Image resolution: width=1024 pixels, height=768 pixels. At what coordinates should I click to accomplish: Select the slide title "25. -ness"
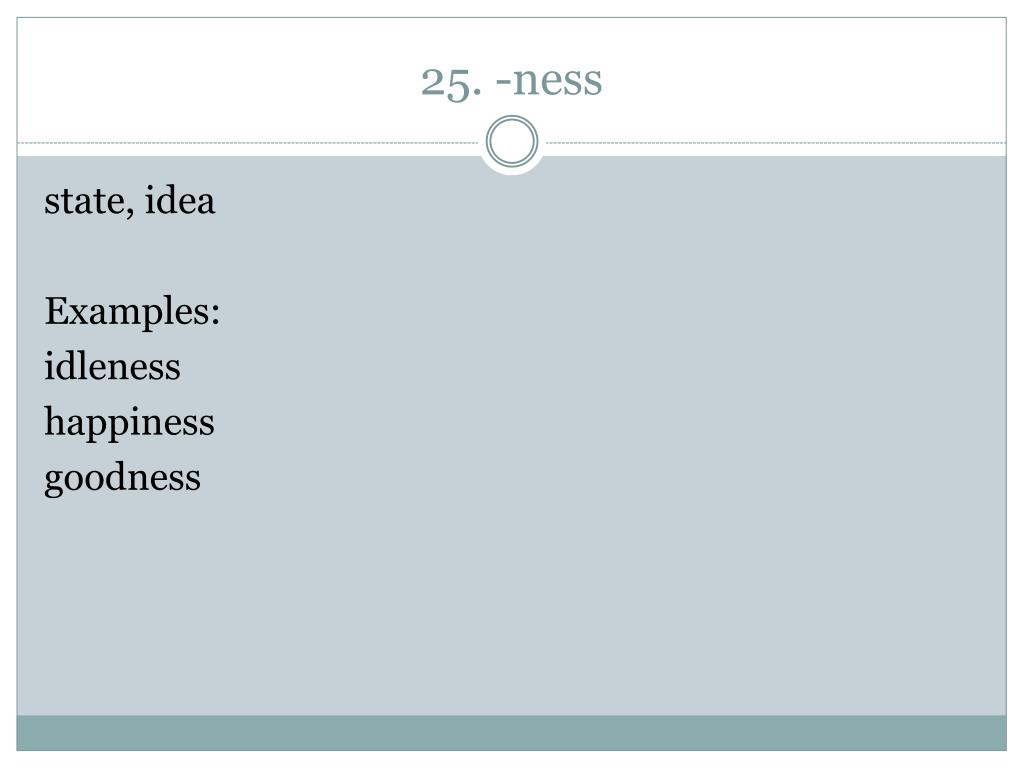point(511,81)
